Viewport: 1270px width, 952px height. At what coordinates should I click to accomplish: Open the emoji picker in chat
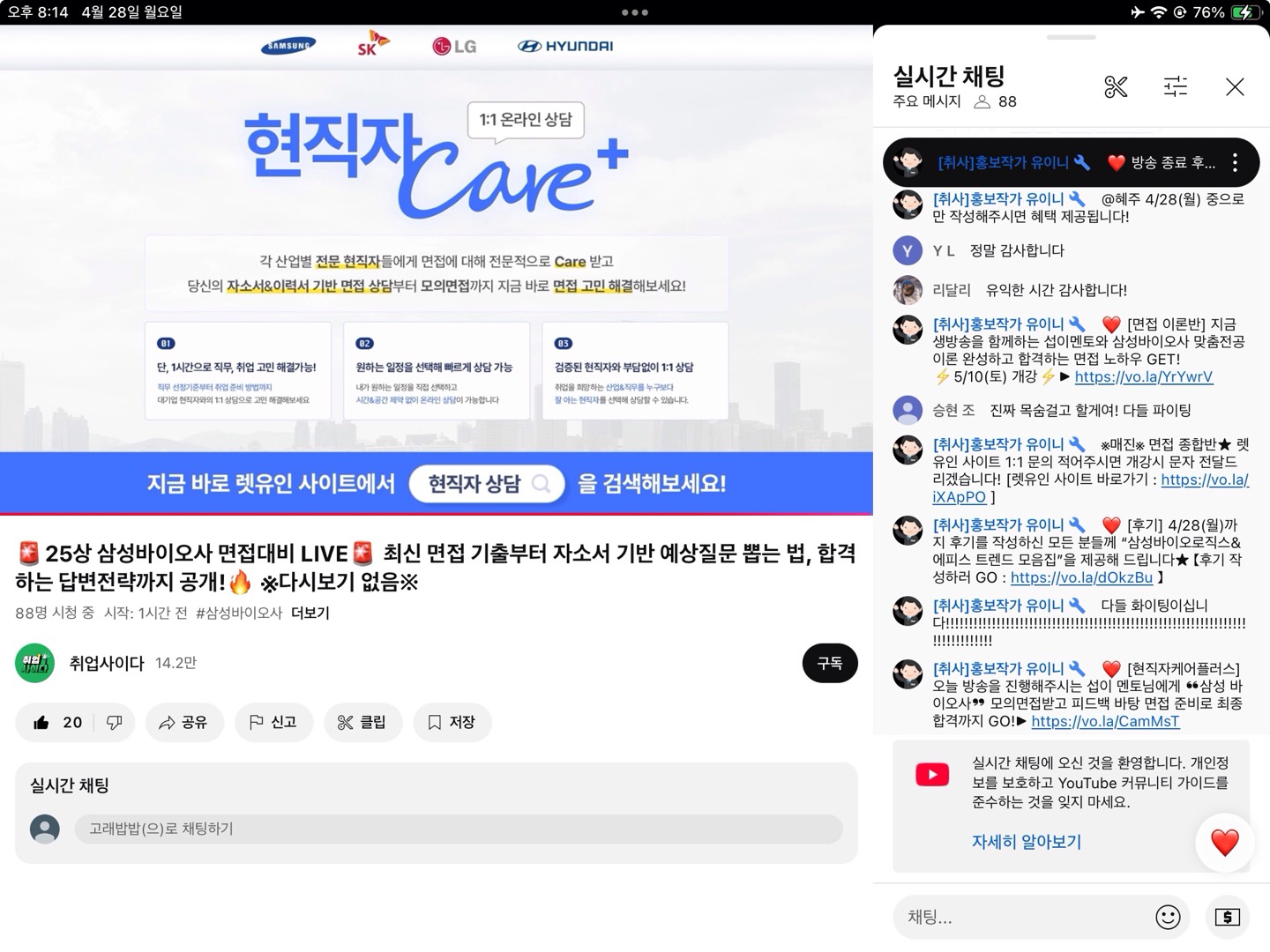(x=1168, y=917)
